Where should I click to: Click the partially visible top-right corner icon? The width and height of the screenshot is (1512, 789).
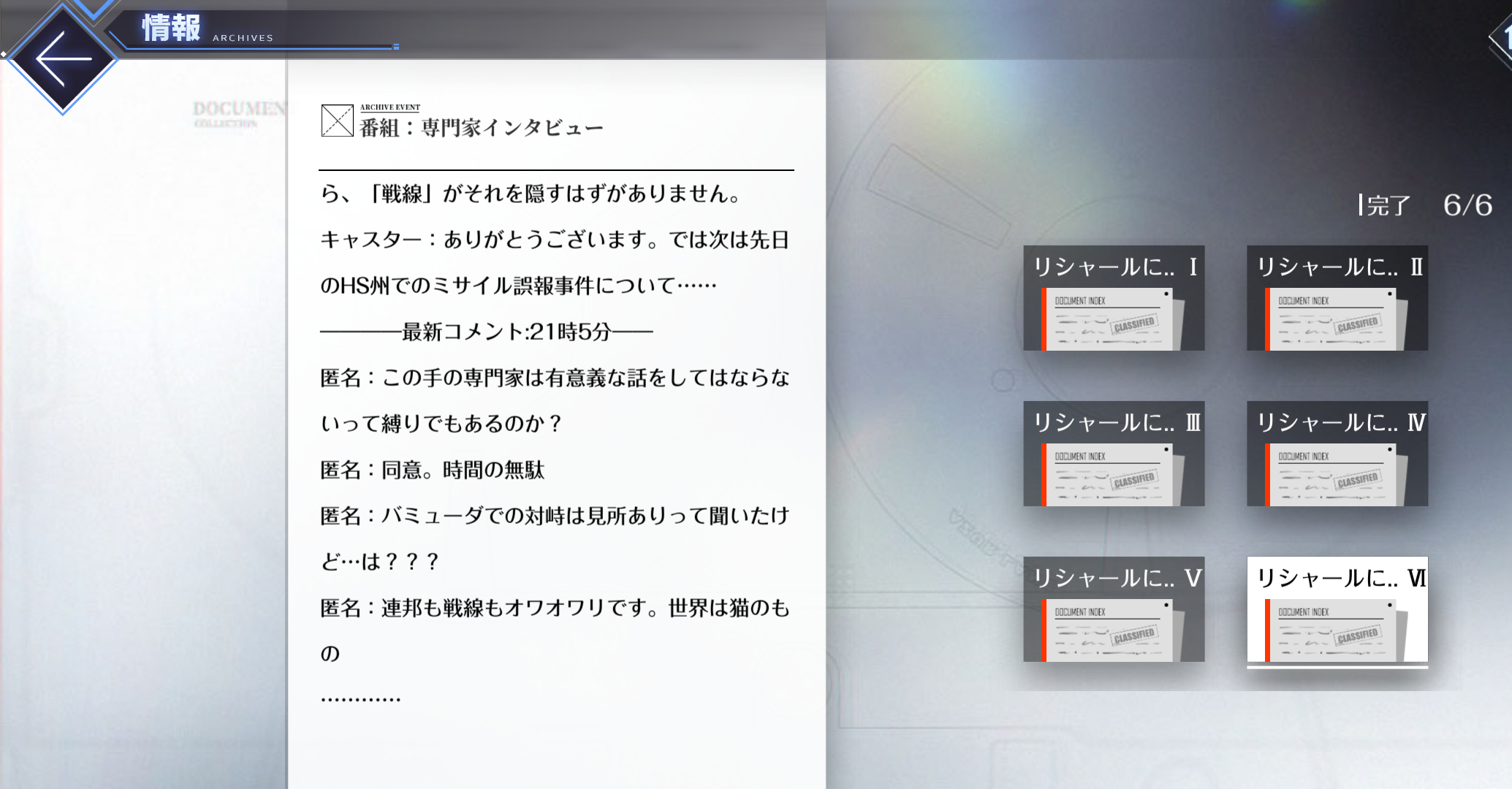click(x=1503, y=38)
